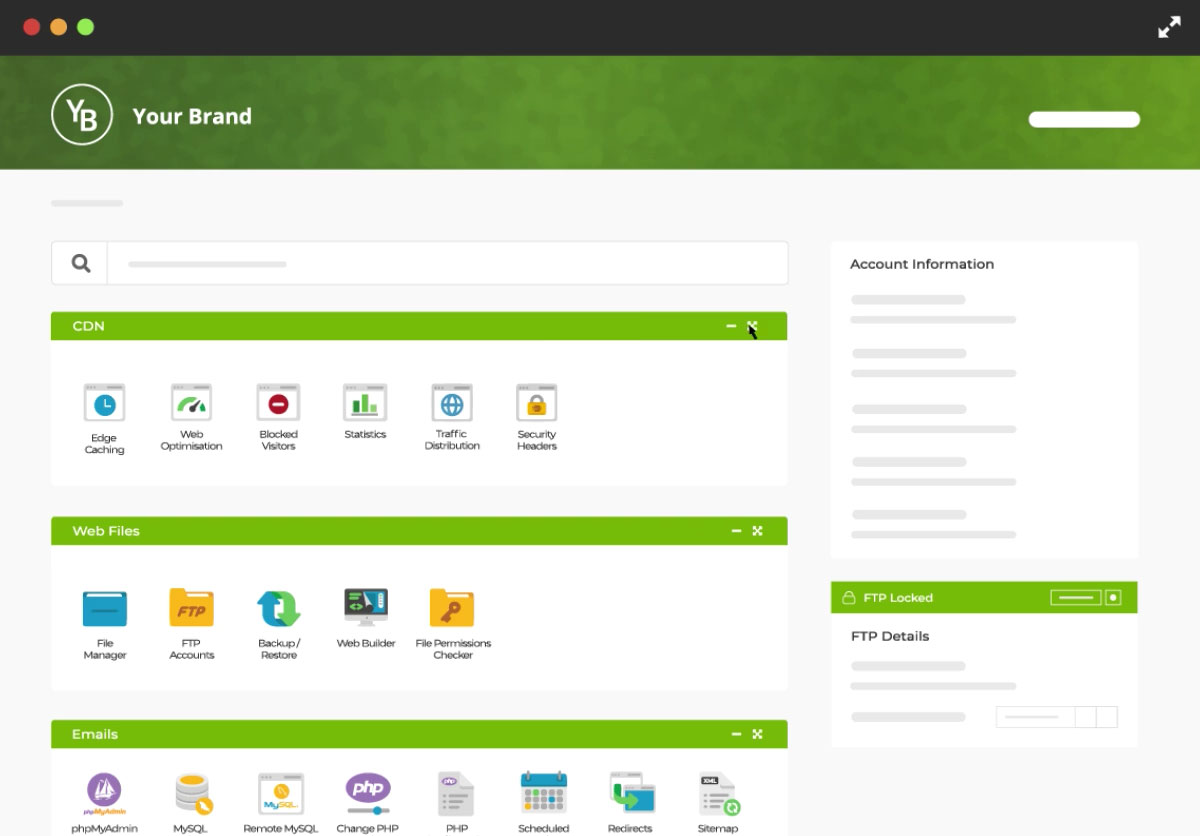
Task: Open CDN Statistics icon
Action: click(x=365, y=404)
